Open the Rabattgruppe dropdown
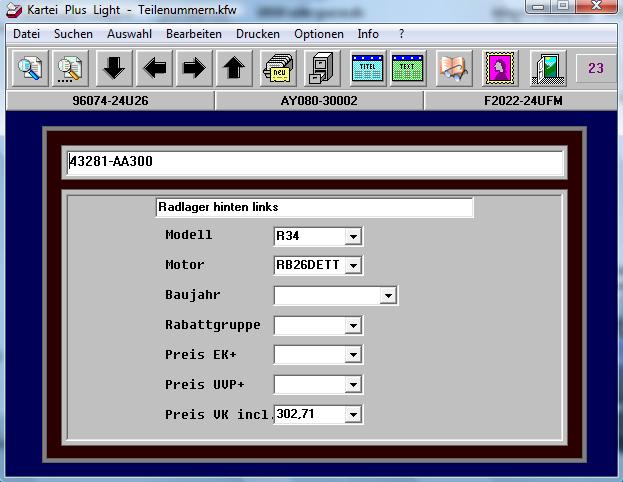This screenshot has width=623, height=482. tap(352, 326)
